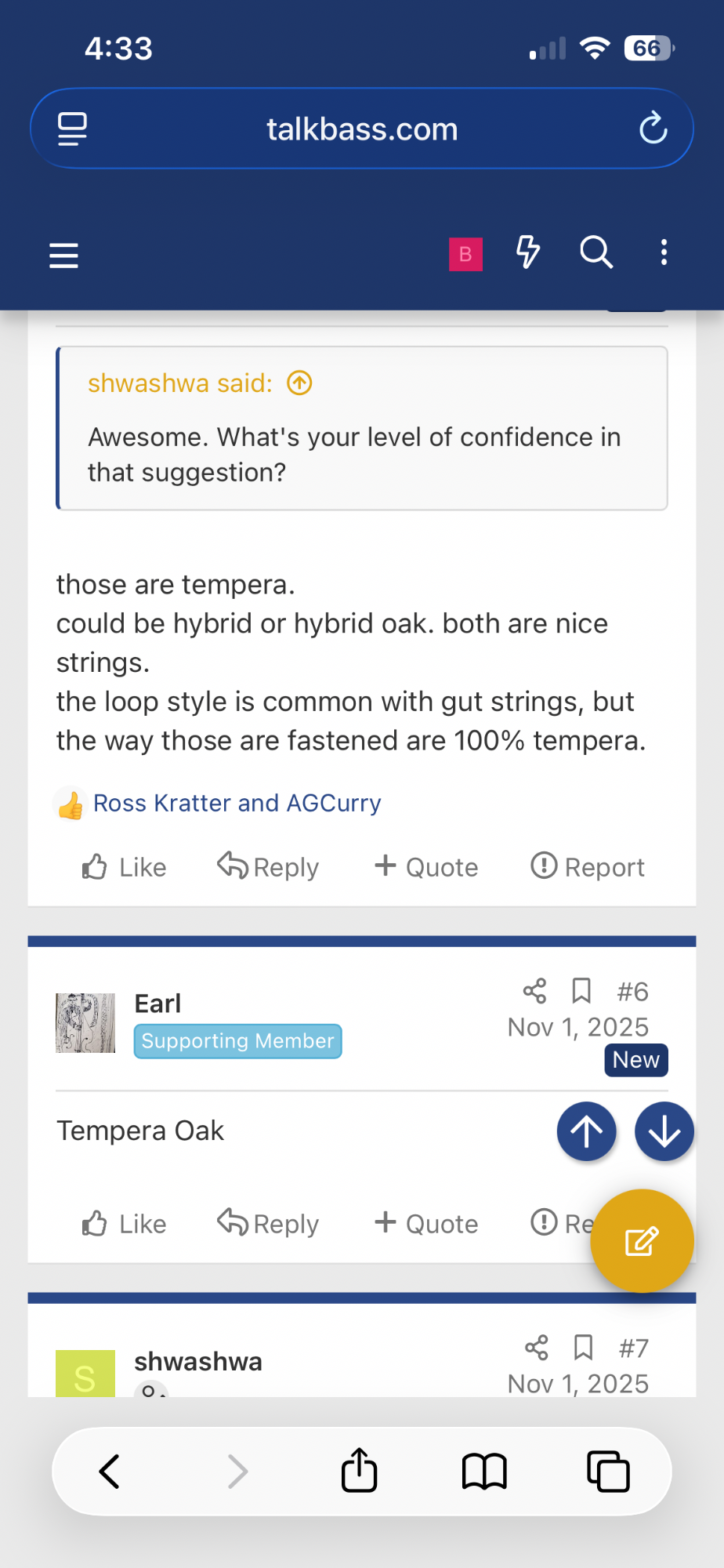Open the three-dot more options menu

tap(664, 252)
